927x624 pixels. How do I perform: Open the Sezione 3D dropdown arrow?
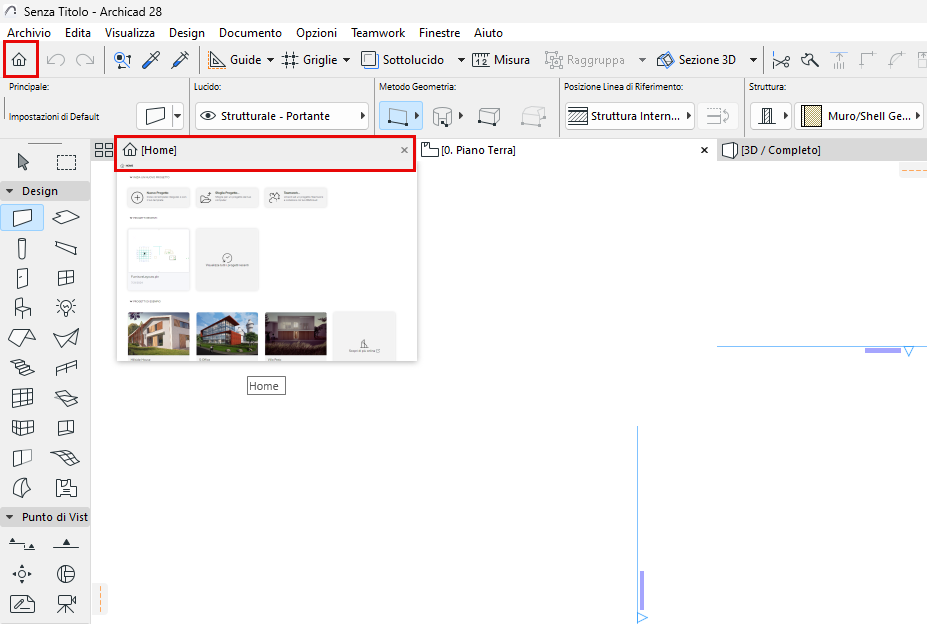753,60
